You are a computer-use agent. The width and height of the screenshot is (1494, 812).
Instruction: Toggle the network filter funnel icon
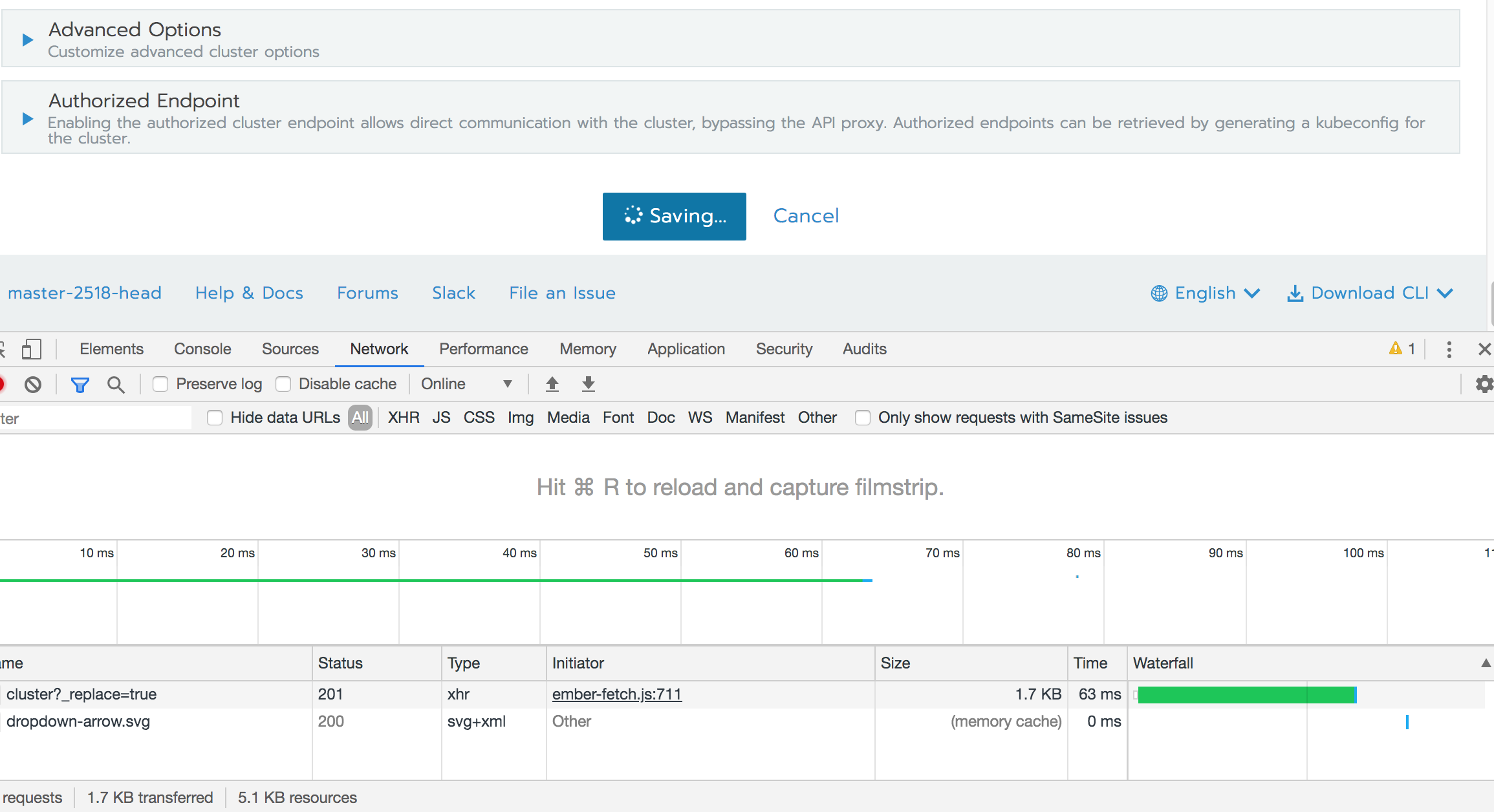point(80,385)
